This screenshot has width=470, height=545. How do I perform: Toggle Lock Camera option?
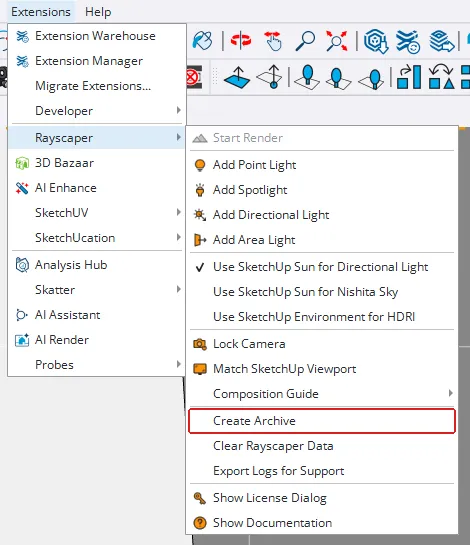click(x=322, y=344)
